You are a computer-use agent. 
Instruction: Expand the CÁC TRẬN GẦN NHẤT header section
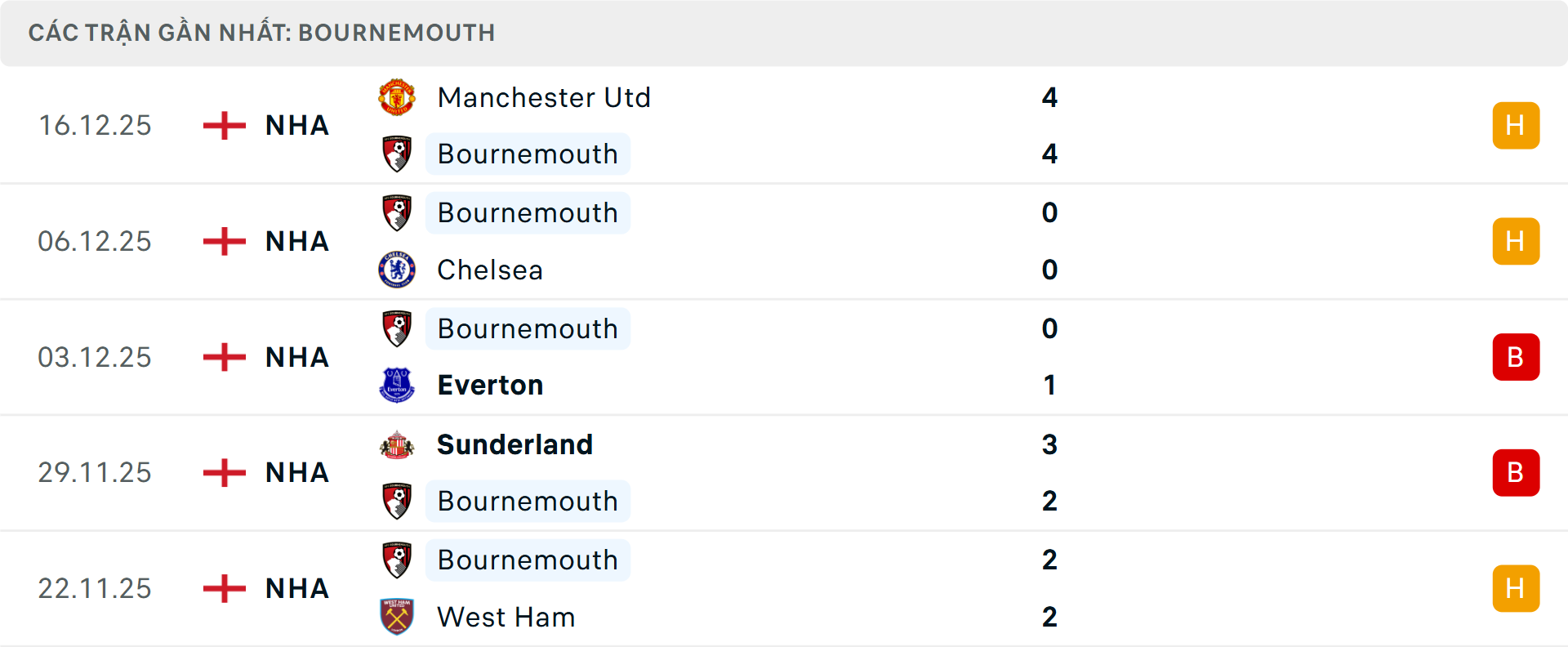pos(263,33)
